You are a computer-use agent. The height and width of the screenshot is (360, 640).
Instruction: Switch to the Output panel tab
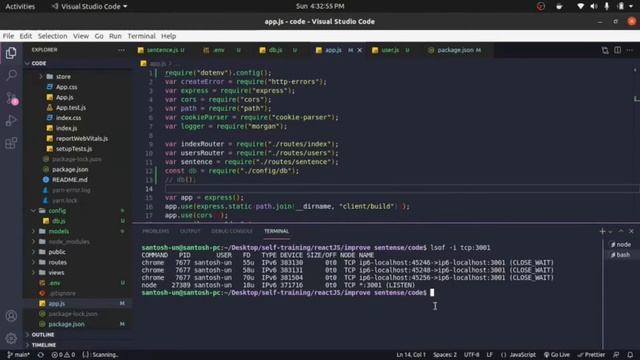click(190, 231)
